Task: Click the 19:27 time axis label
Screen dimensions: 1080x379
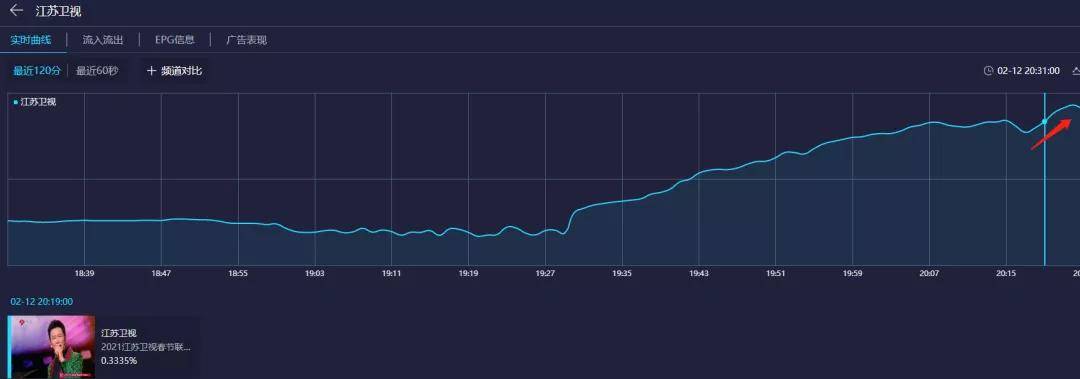Action: tap(545, 274)
